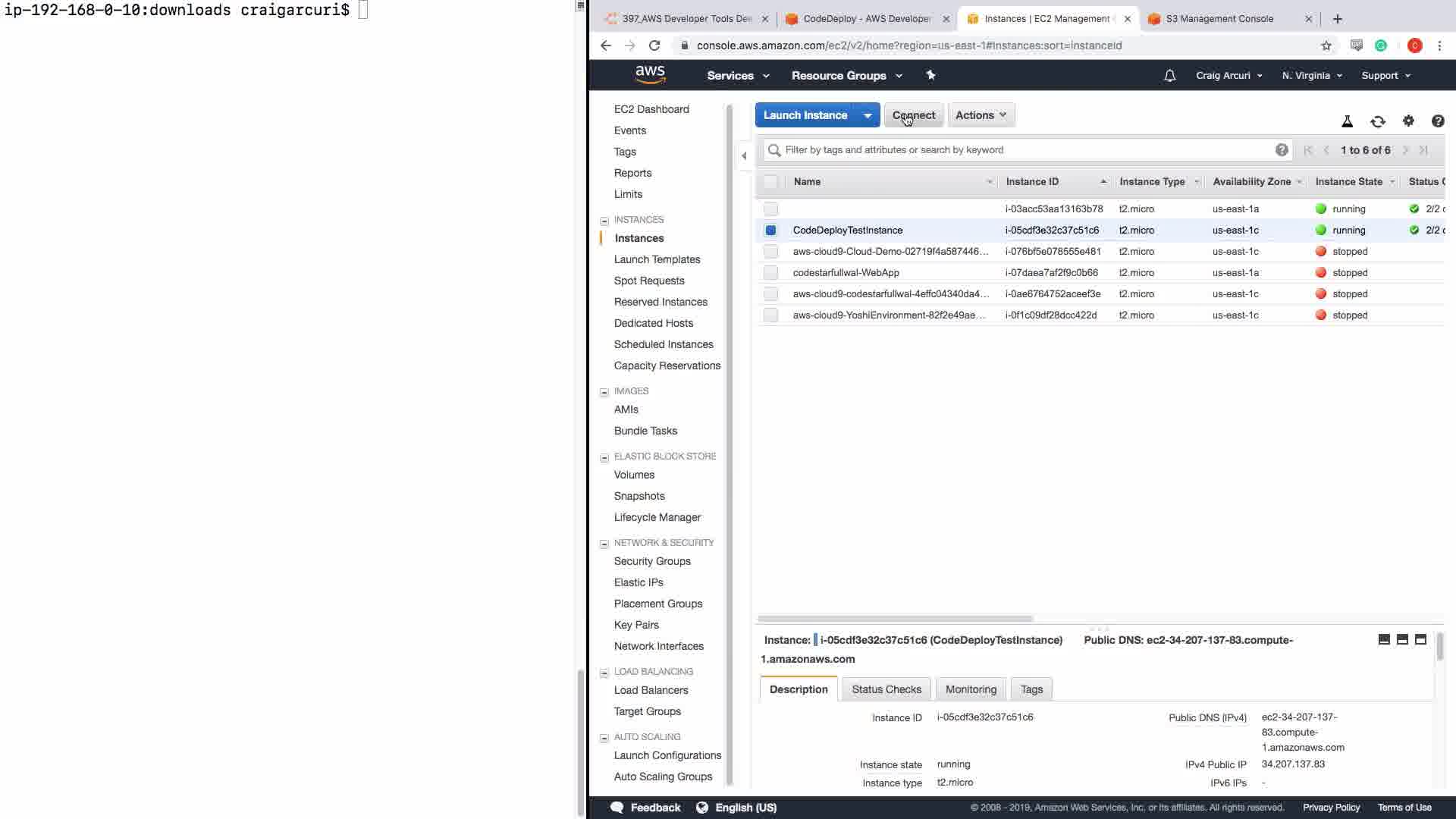Switch to the Status Checks tab

tap(886, 689)
